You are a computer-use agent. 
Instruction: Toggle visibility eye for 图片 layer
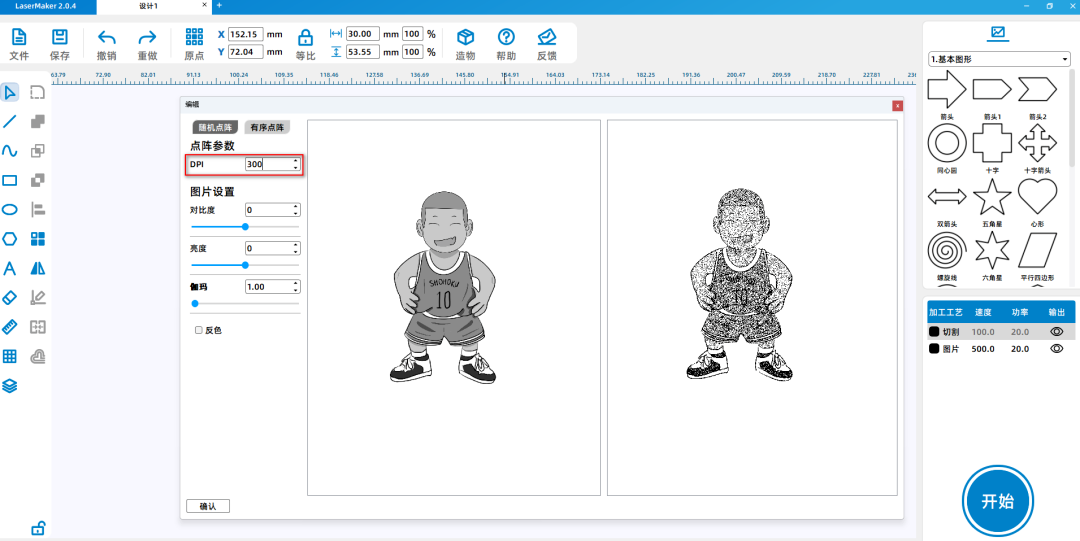point(1056,349)
